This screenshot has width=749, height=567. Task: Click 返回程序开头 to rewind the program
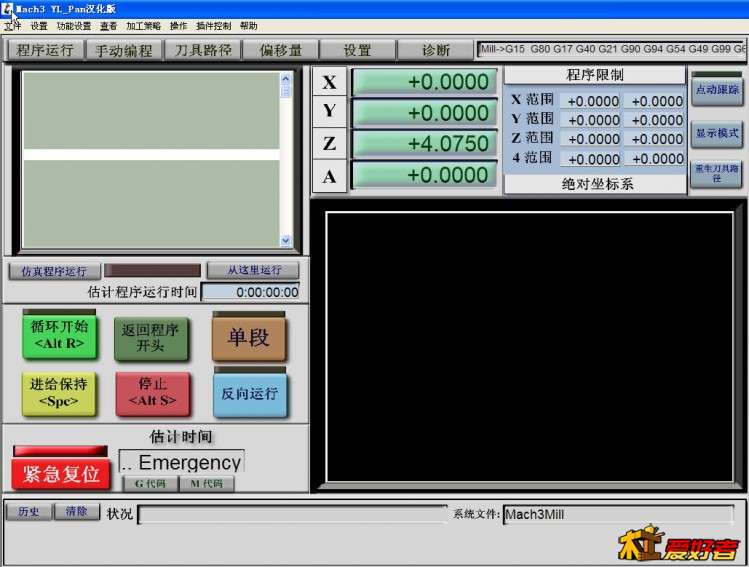pos(150,337)
